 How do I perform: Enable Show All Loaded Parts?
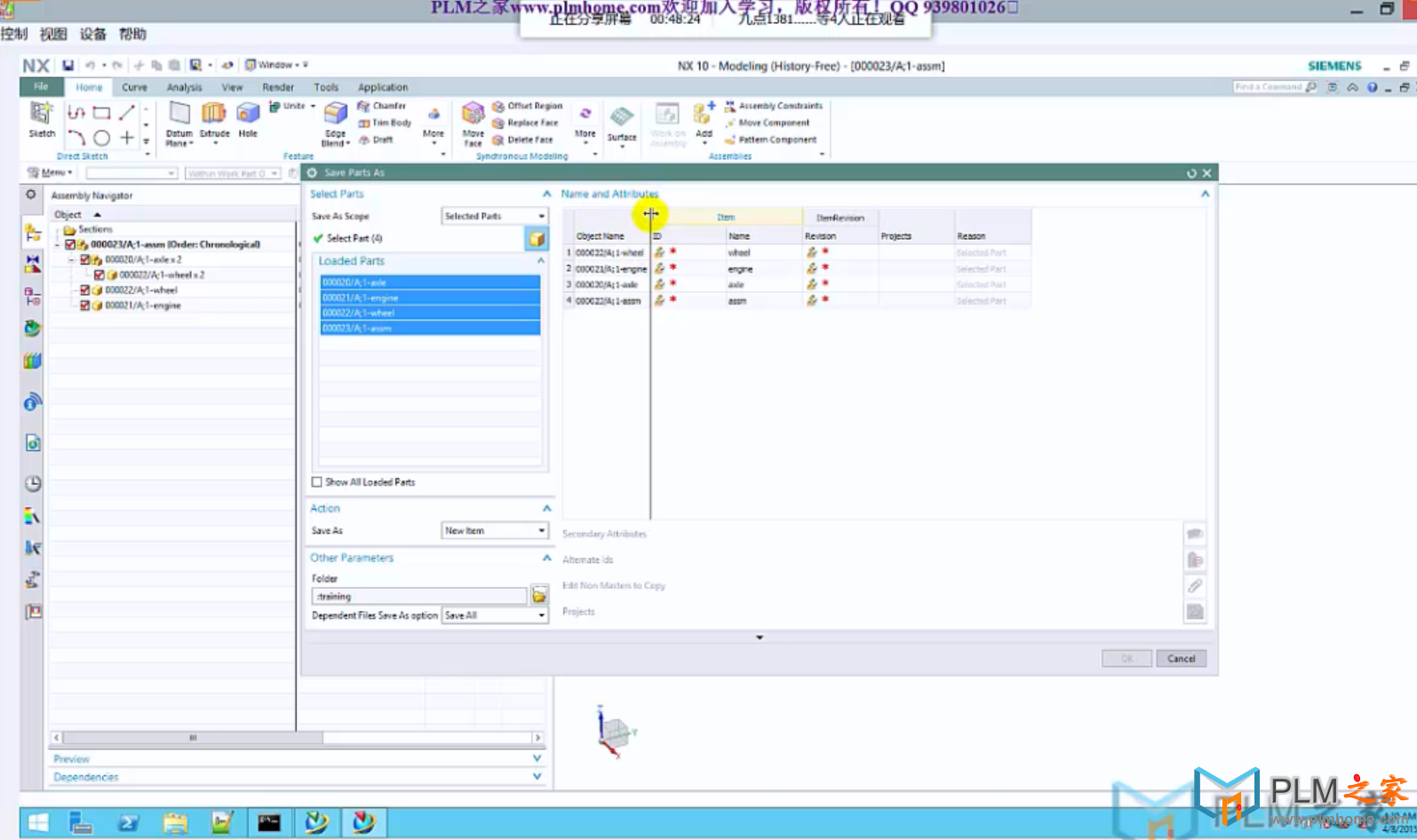tap(317, 482)
